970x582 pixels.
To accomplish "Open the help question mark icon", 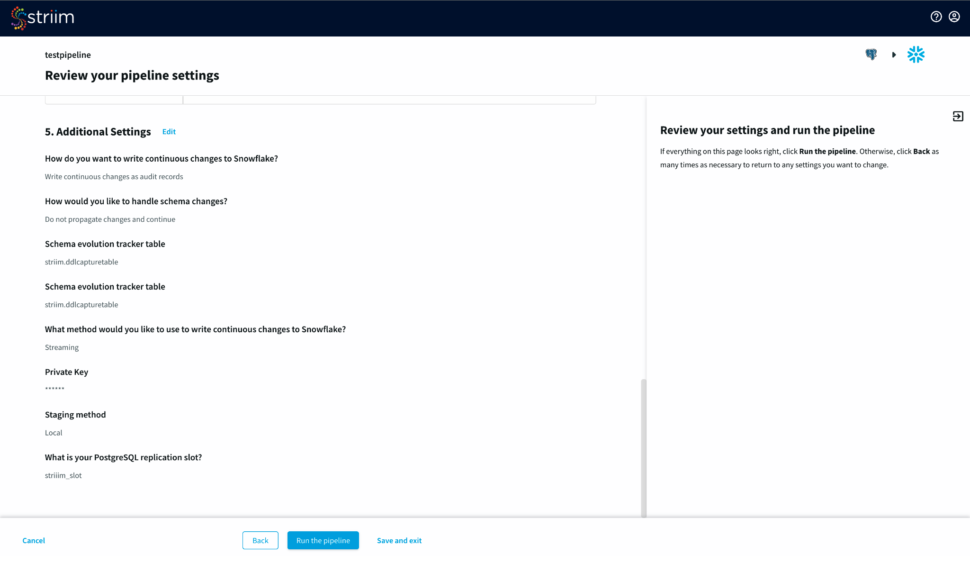I will pos(936,17).
